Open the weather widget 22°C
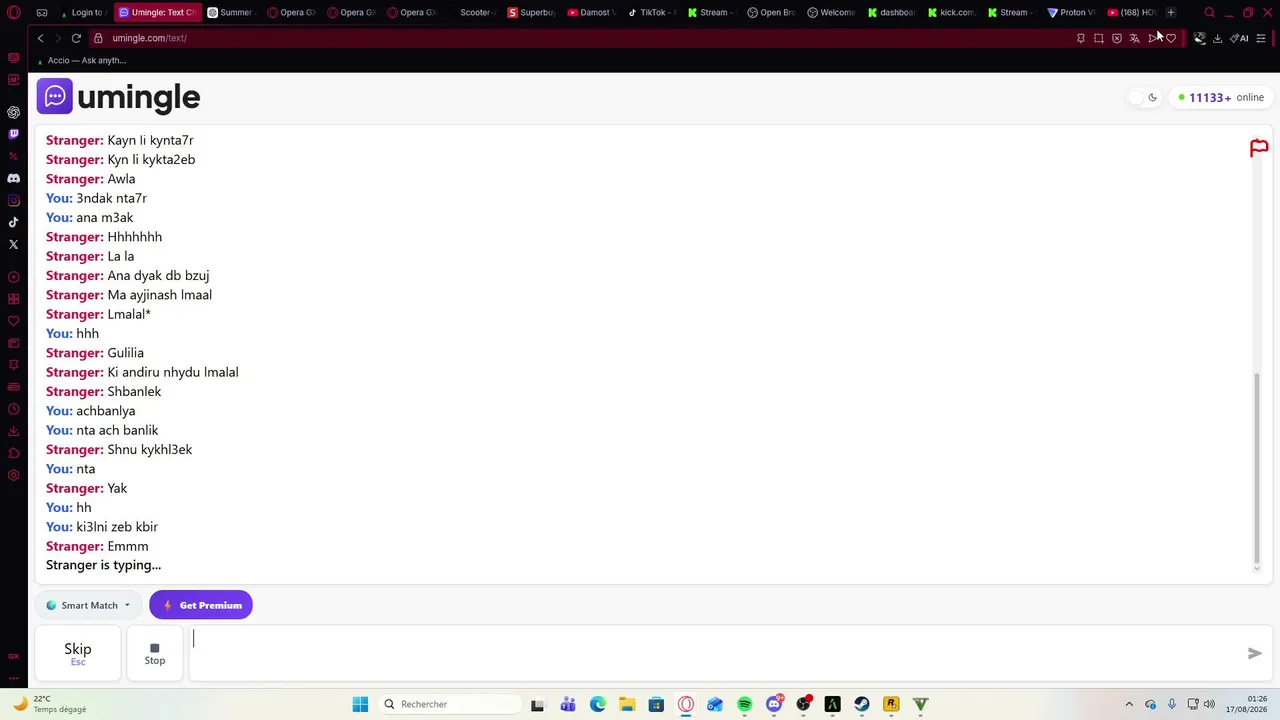Image resolution: width=1280 pixels, height=720 pixels. pos(50,704)
